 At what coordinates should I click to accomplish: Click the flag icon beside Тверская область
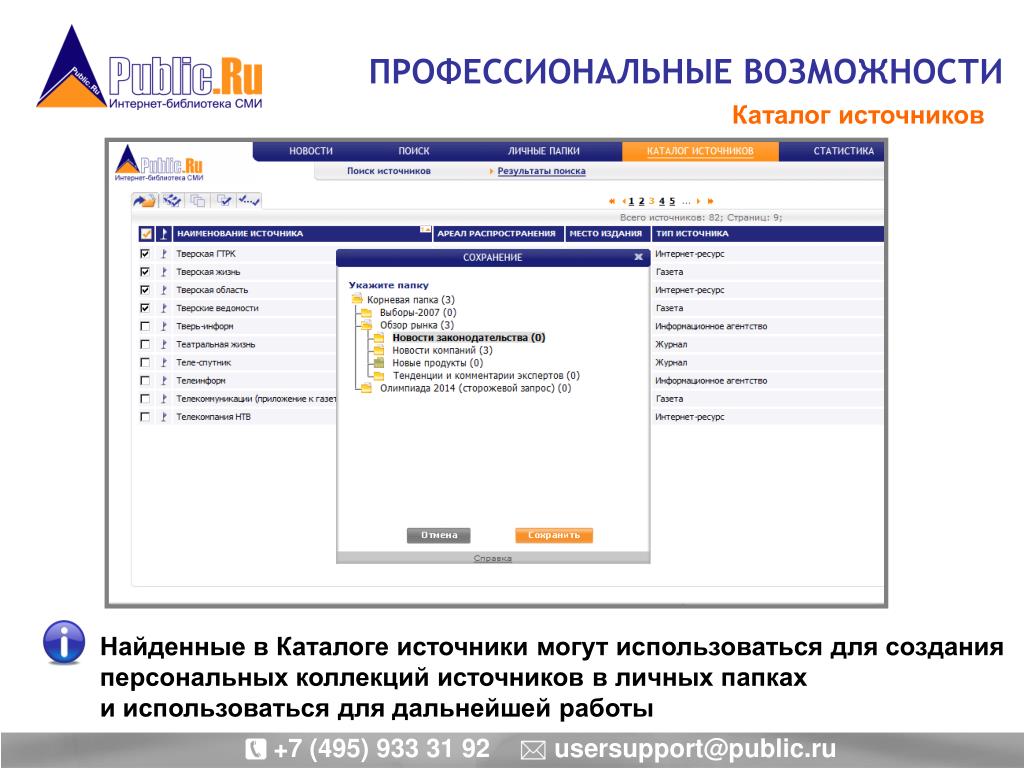tap(163, 290)
